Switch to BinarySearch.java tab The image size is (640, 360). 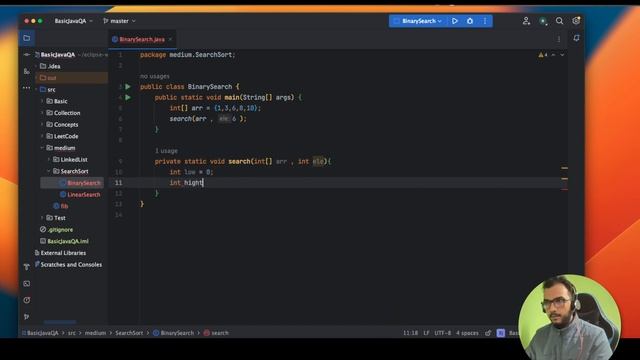coord(142,39)
